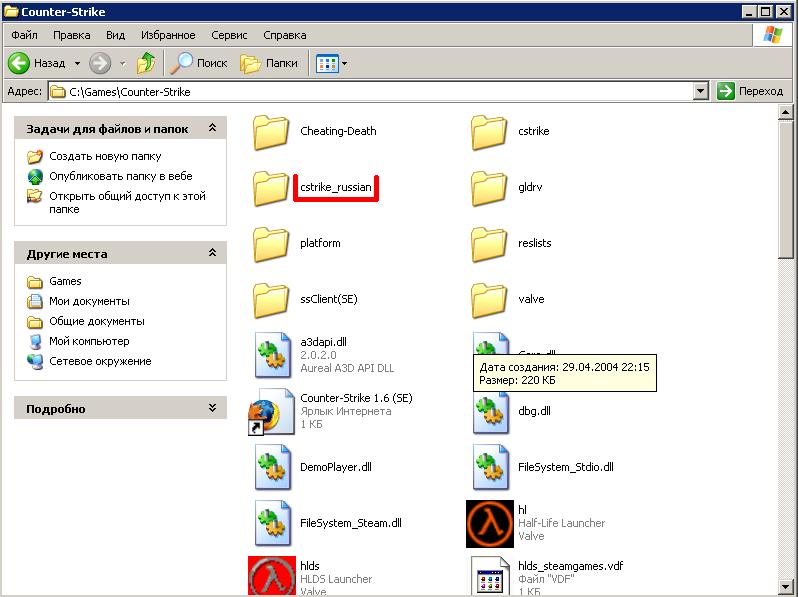Click the Cheating-Death folder name text
The width and height of the screenshot is (798, 597).
click(338, 131)
